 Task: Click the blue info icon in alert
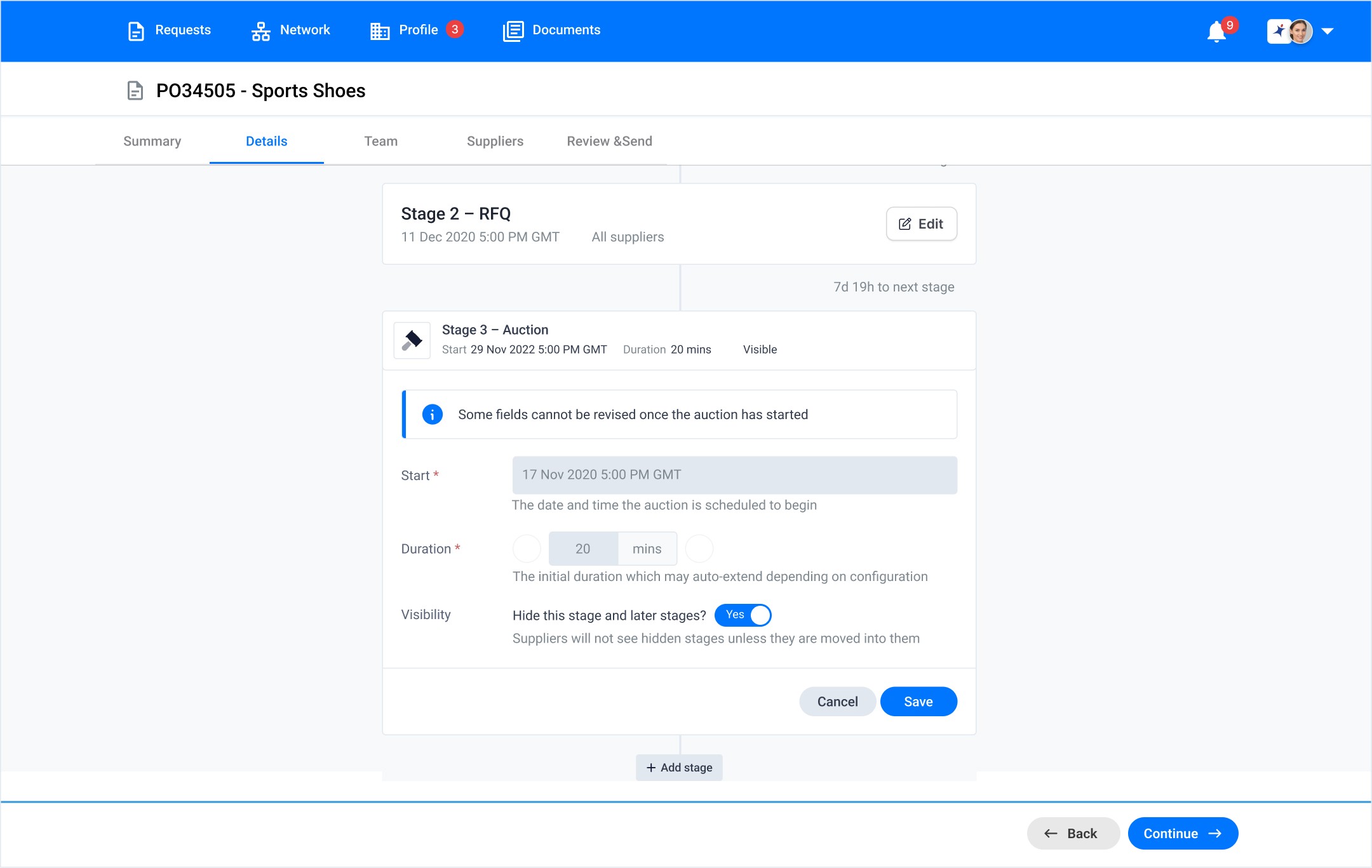pos(432,415)
